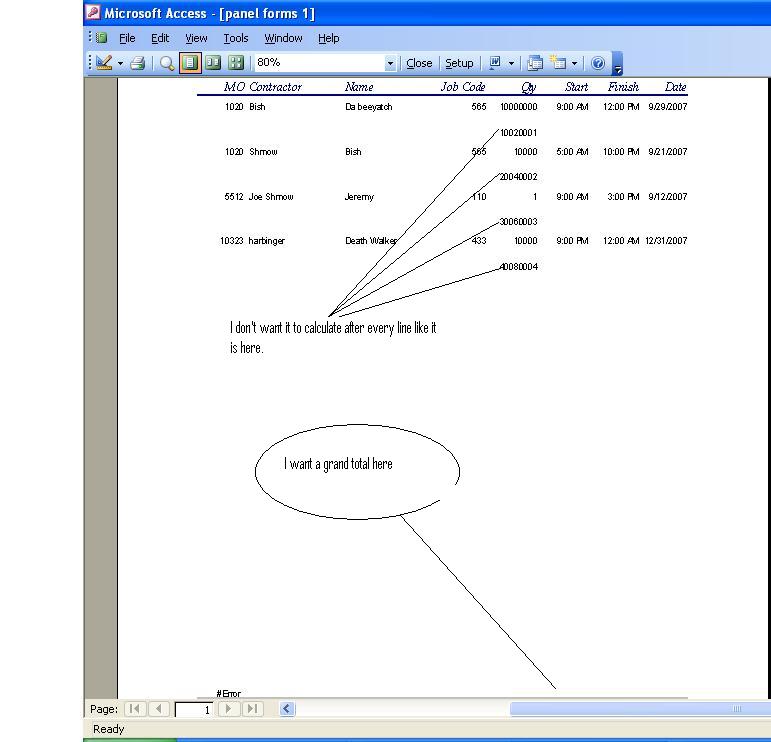The image size is (771, 742).
Task: Go to previous page navigation button
Action: point(158,709)
